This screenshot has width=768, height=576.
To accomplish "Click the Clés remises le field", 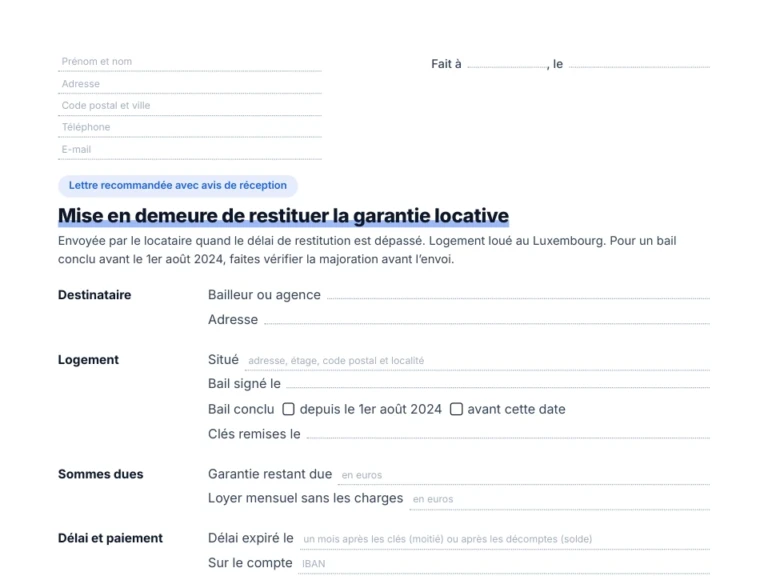I will pos(508,433).
